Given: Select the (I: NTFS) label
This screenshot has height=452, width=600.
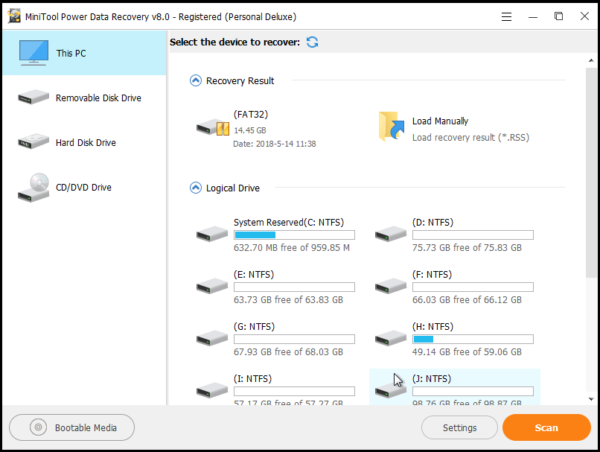Looking at the screenshot, I should (253, 379).
